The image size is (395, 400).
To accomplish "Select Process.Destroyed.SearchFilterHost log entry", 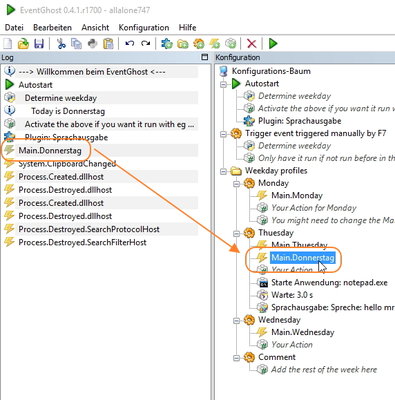I will coord(82,242).
